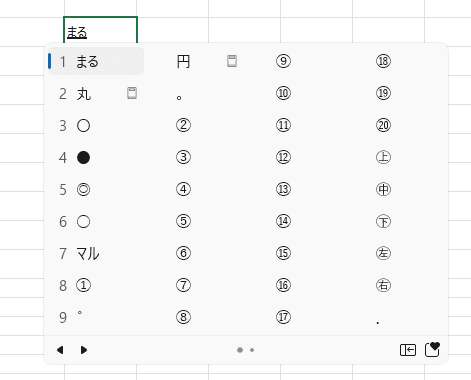Viewport: 471px width, 380px height.
Task: Collapse the expanded candidate window
Action: point(408,350)
